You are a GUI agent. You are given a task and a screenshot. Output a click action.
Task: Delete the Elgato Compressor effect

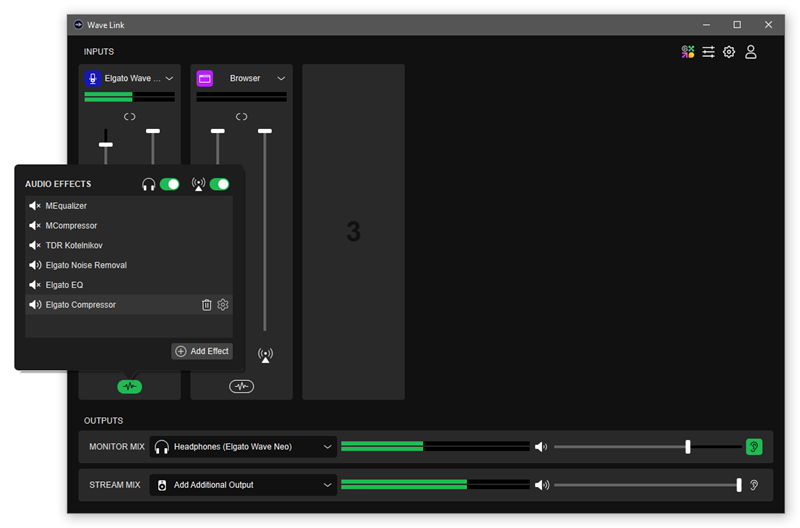click(207, 305)
